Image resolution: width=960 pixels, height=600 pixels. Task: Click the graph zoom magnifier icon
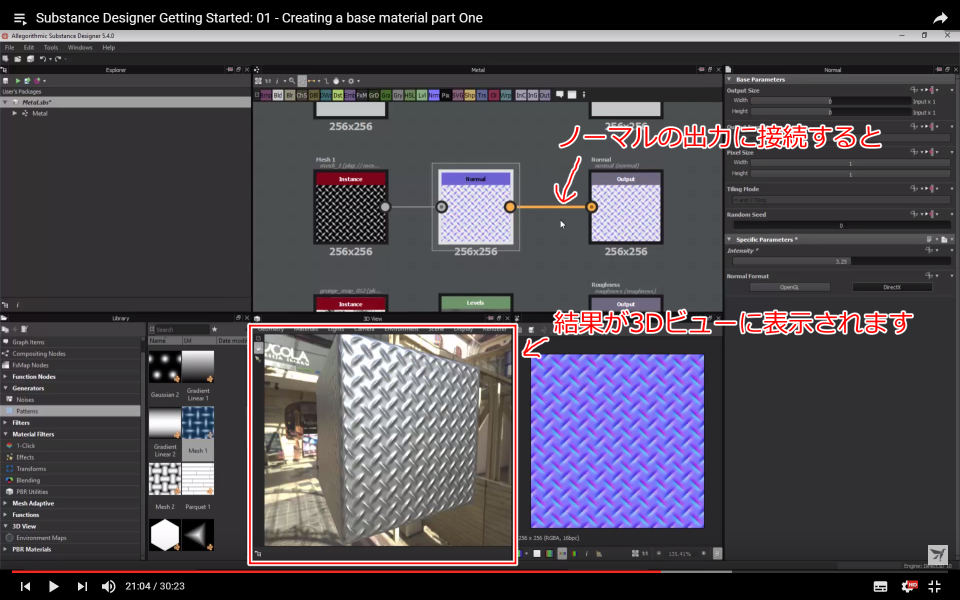[x=291, y=81]
